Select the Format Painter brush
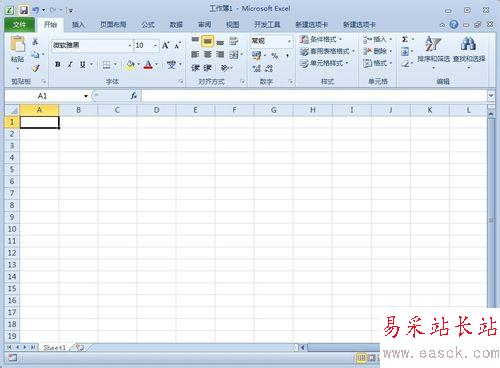Image resolution: width=500 pixels, height=368 pixels. [36, 68]
